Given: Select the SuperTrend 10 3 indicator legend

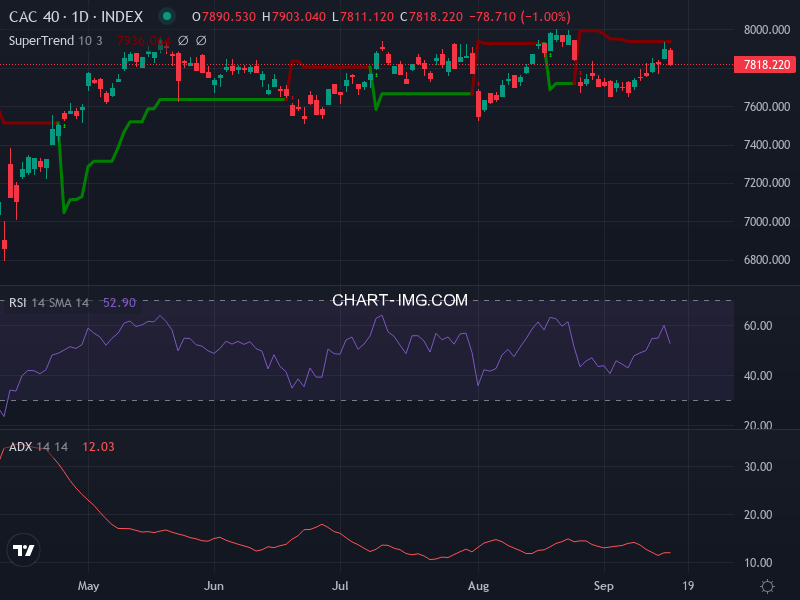Looking at the screenshot, I should 56,40.
